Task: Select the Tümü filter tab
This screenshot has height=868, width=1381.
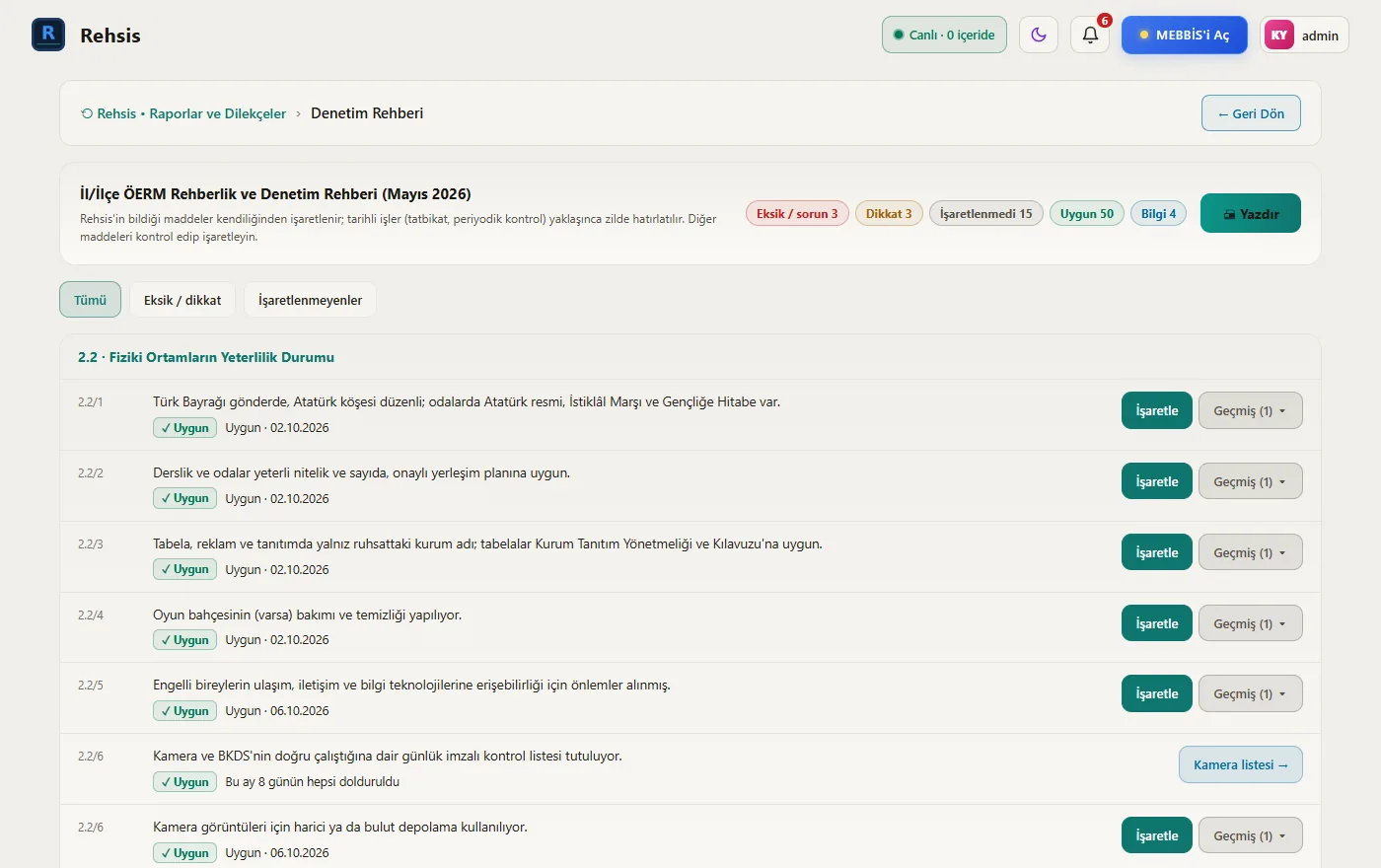Action: coord(90,300)
